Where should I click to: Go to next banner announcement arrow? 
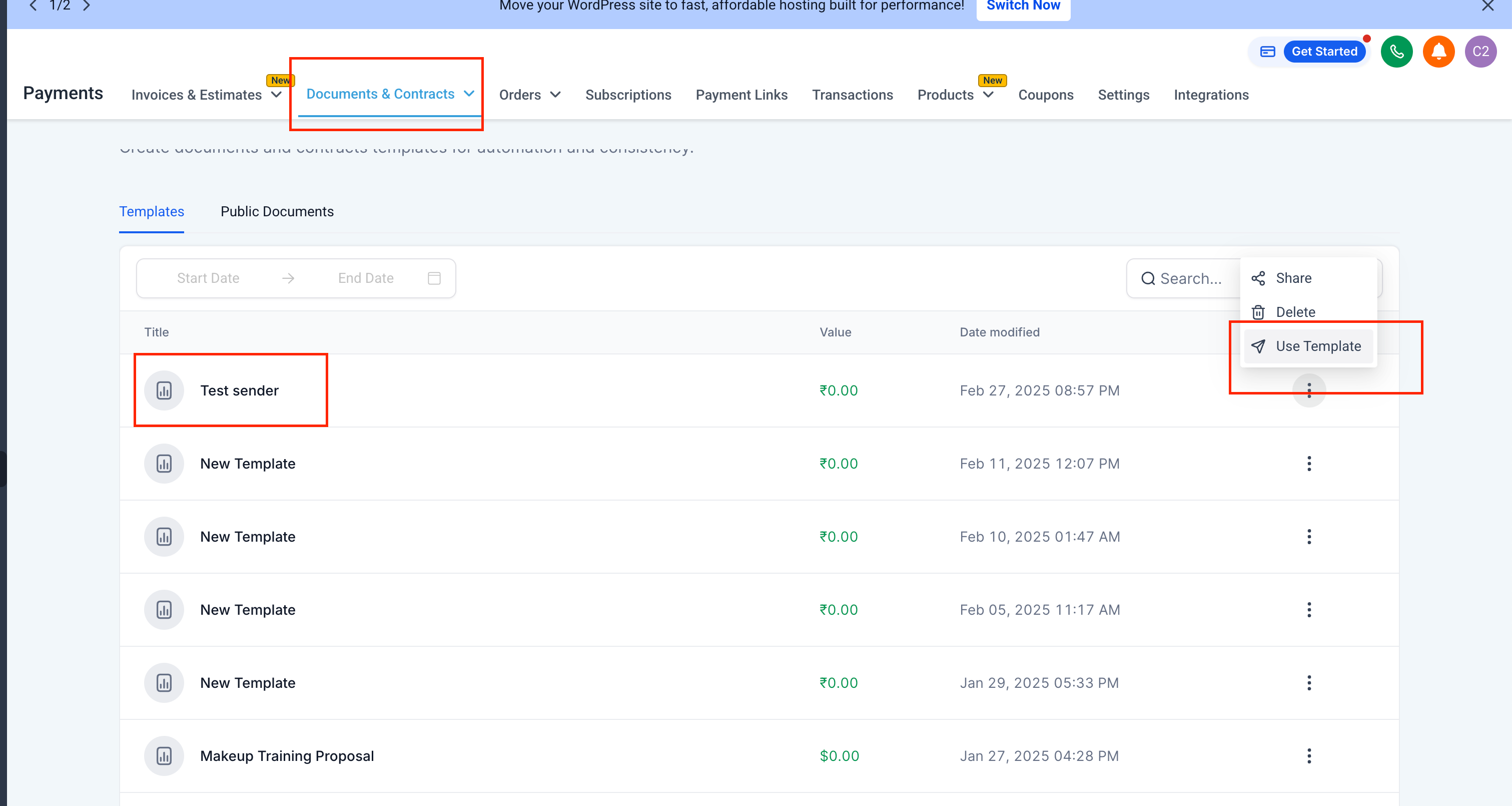click(87, 6)
